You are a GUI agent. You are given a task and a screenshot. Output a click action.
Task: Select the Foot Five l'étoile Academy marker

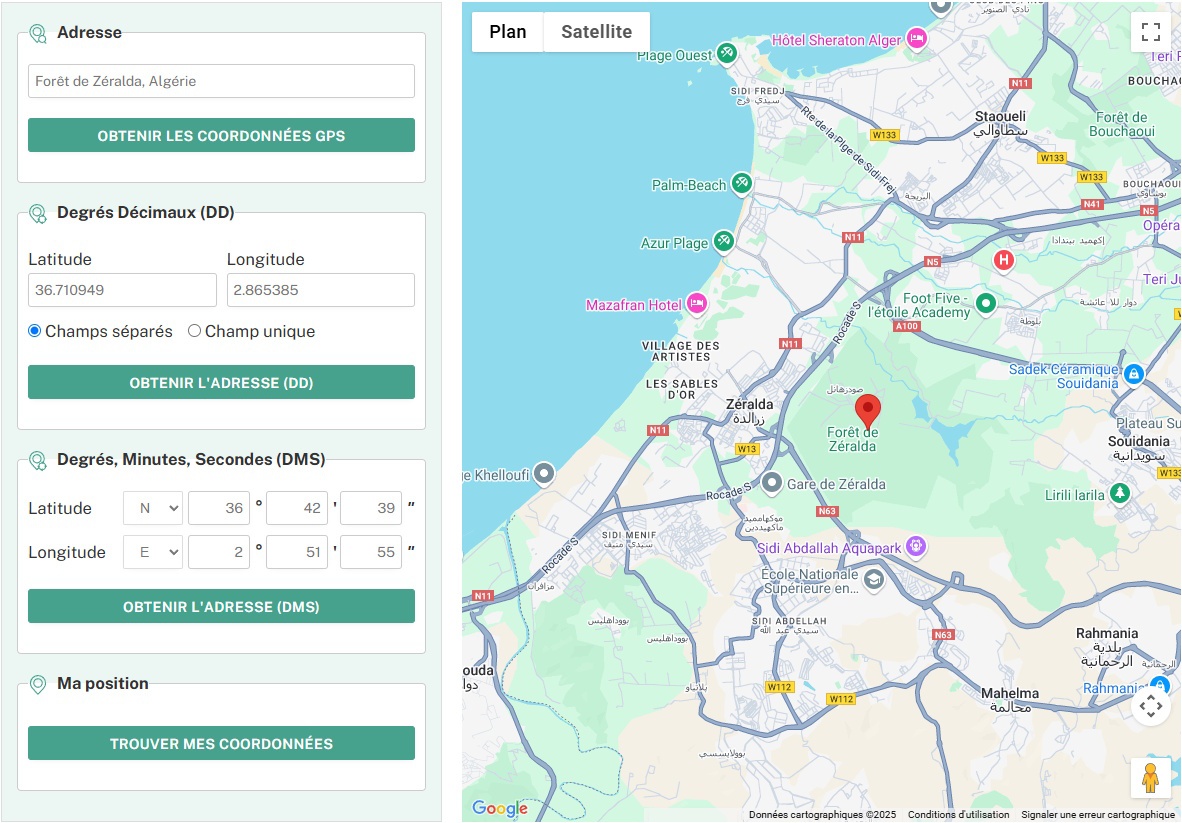click(985, 303)
